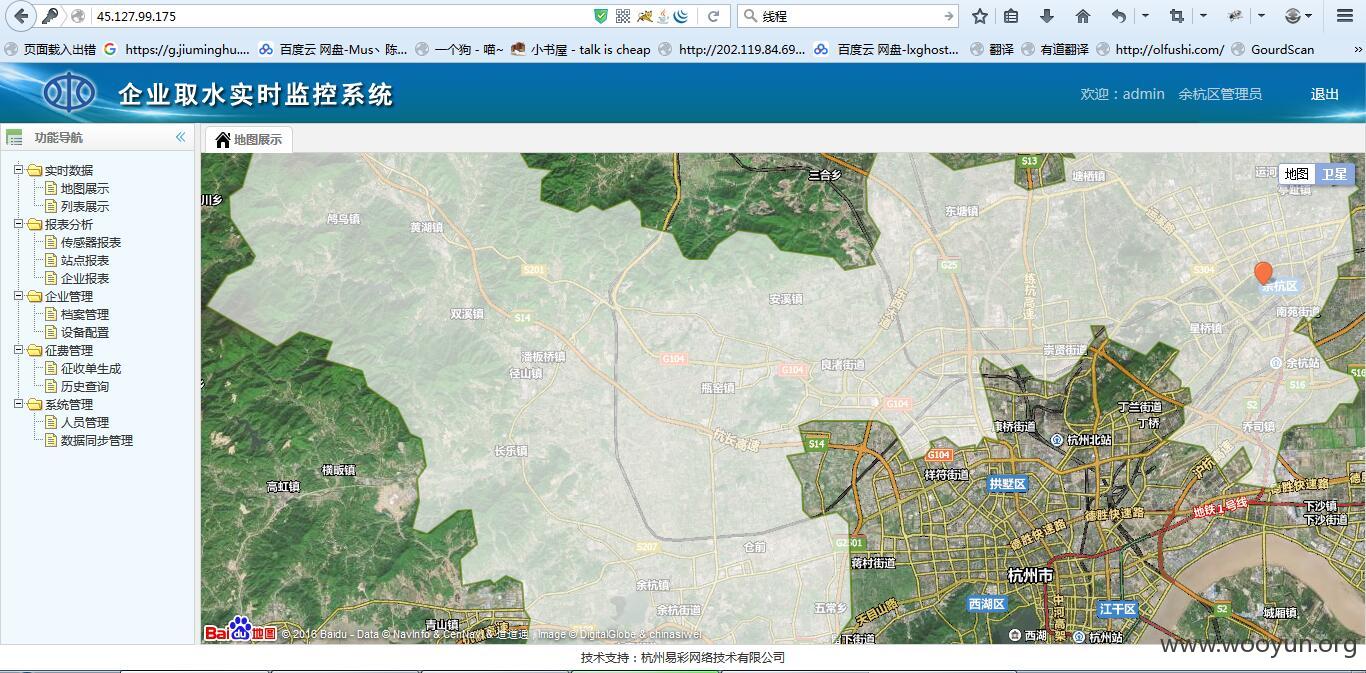Click the Tomcat icon in the address bar
Screen dimensions: 1366x673
[645, 16]
